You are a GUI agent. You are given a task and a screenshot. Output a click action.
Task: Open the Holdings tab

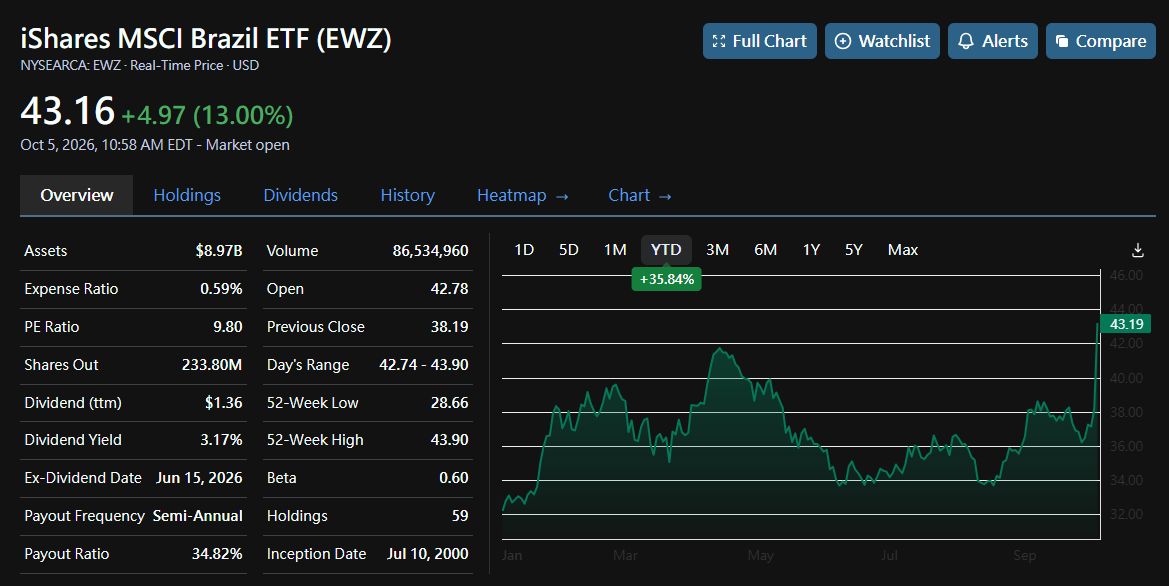pos(187,195)
